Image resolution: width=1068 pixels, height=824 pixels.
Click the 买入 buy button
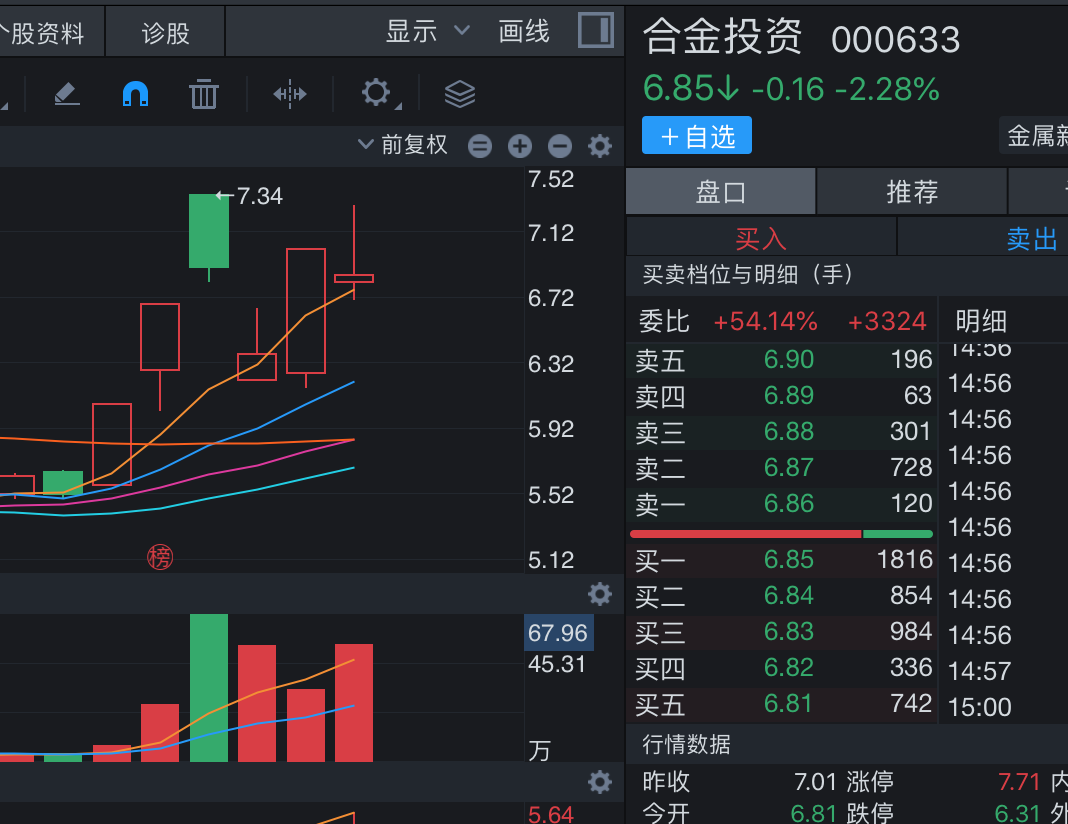761,238
